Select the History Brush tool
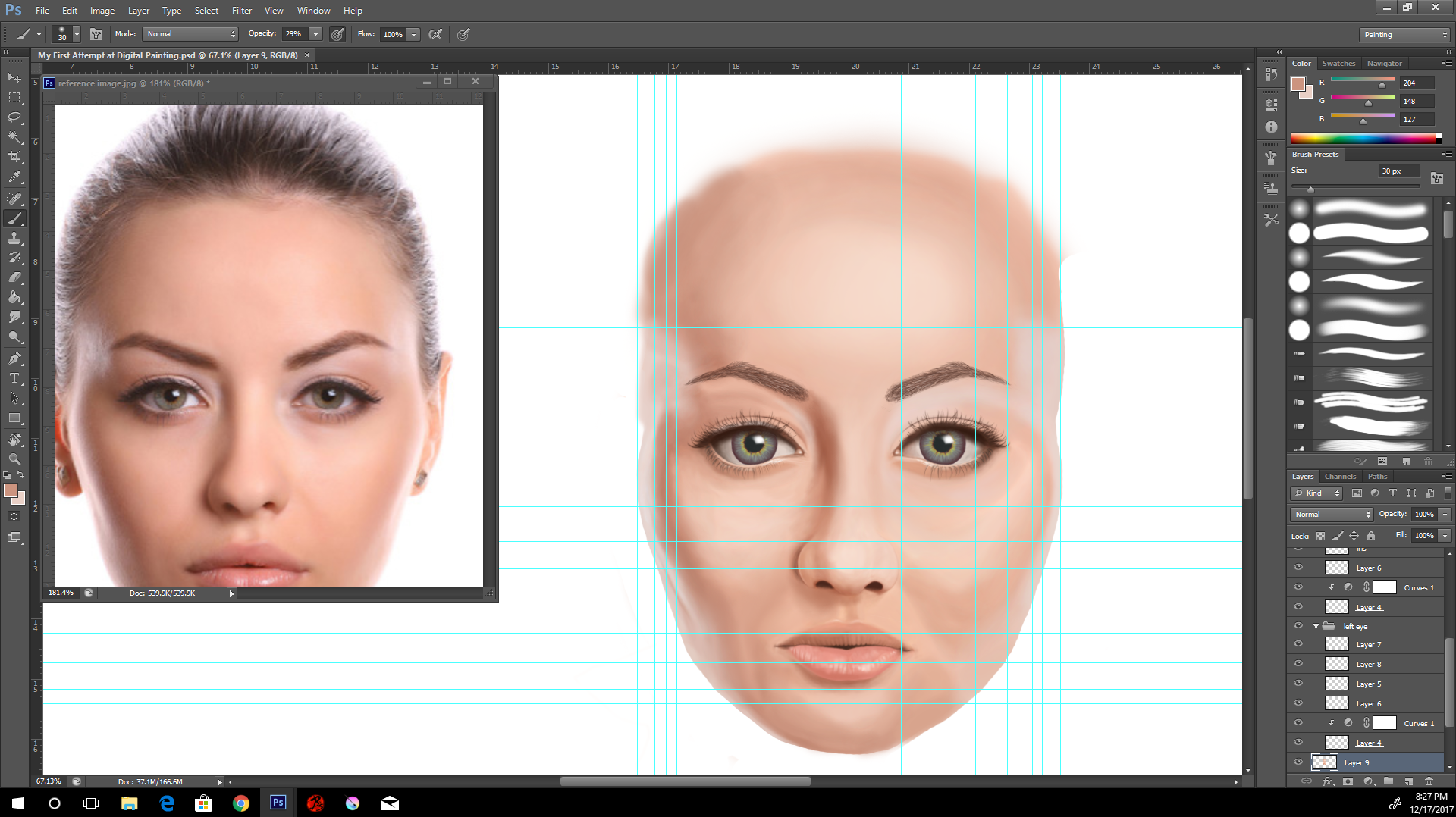The width and height of the screenshot is (1456, 817). [x=14, y=258]
